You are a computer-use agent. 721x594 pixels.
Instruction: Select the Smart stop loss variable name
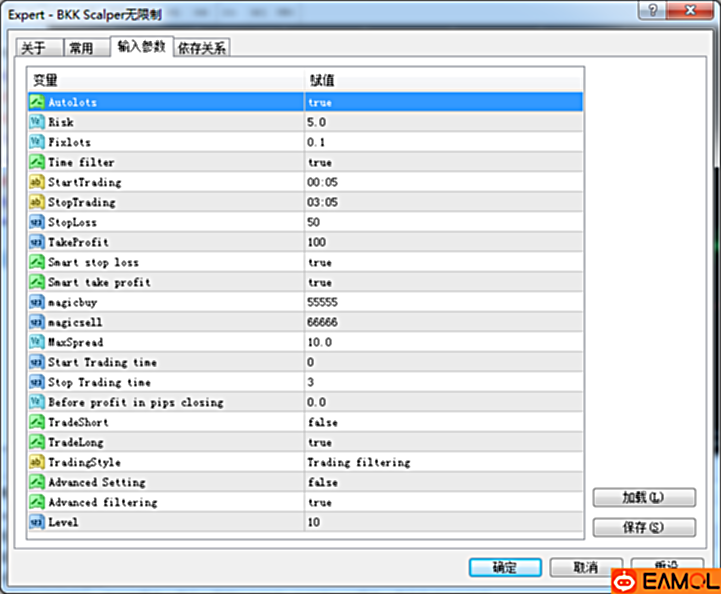[93, 262]
